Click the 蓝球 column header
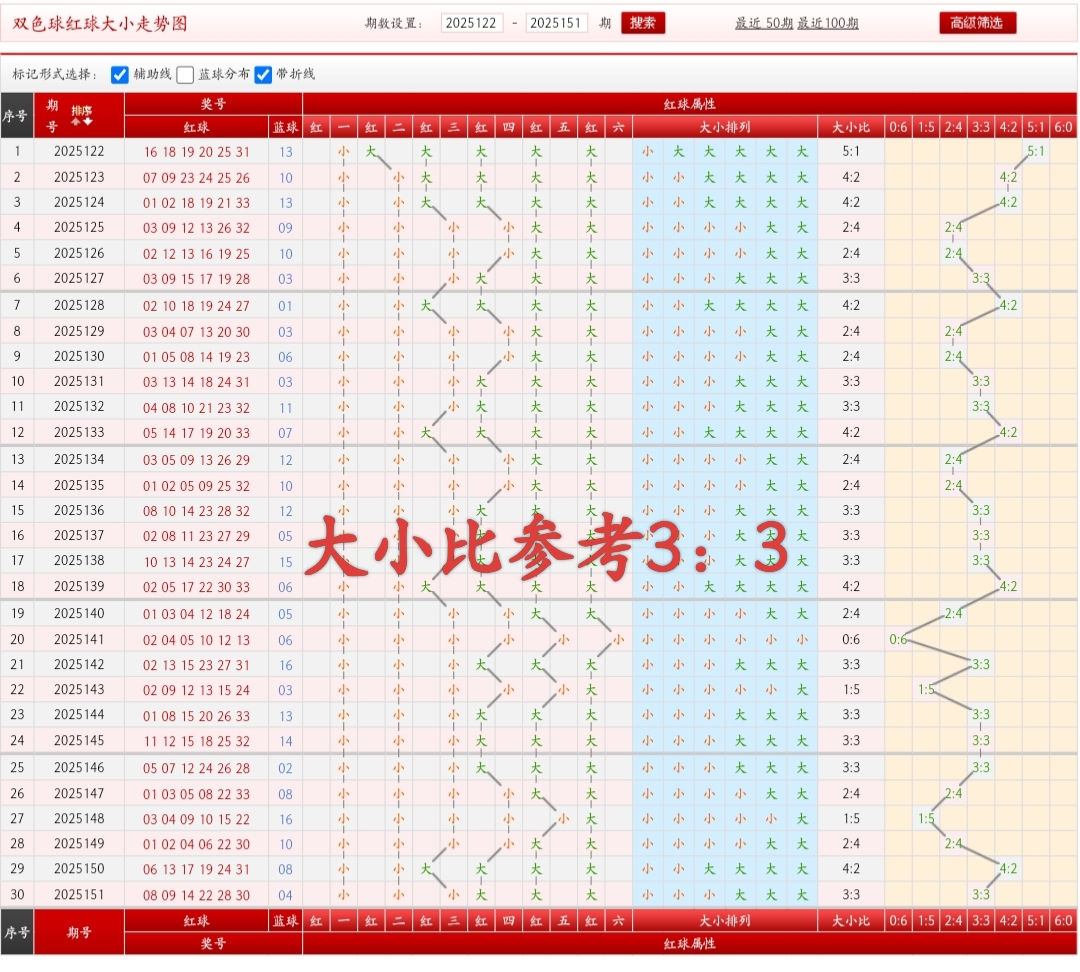The image size is (1080, 972). tap(283, 128)
